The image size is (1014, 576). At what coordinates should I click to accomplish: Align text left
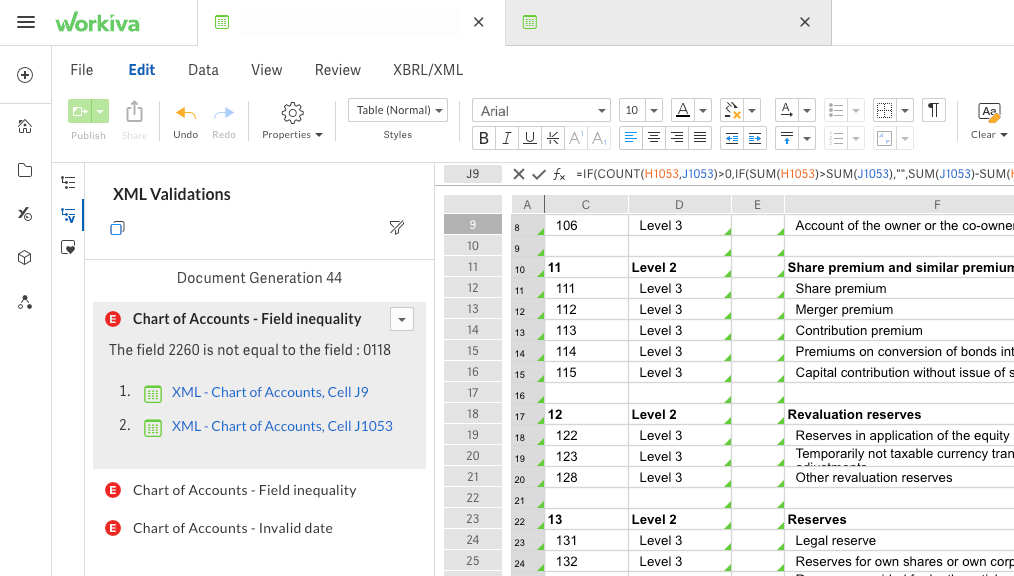click(631, 138)
